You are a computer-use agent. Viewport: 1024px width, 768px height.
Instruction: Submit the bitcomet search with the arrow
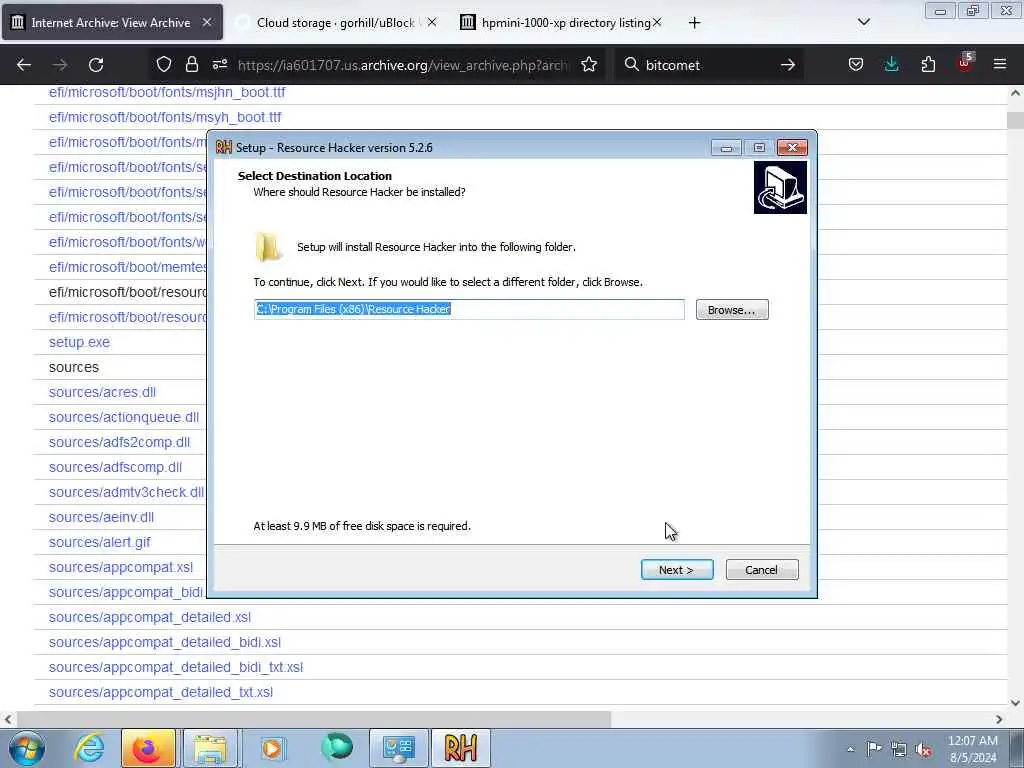[788, 65]
